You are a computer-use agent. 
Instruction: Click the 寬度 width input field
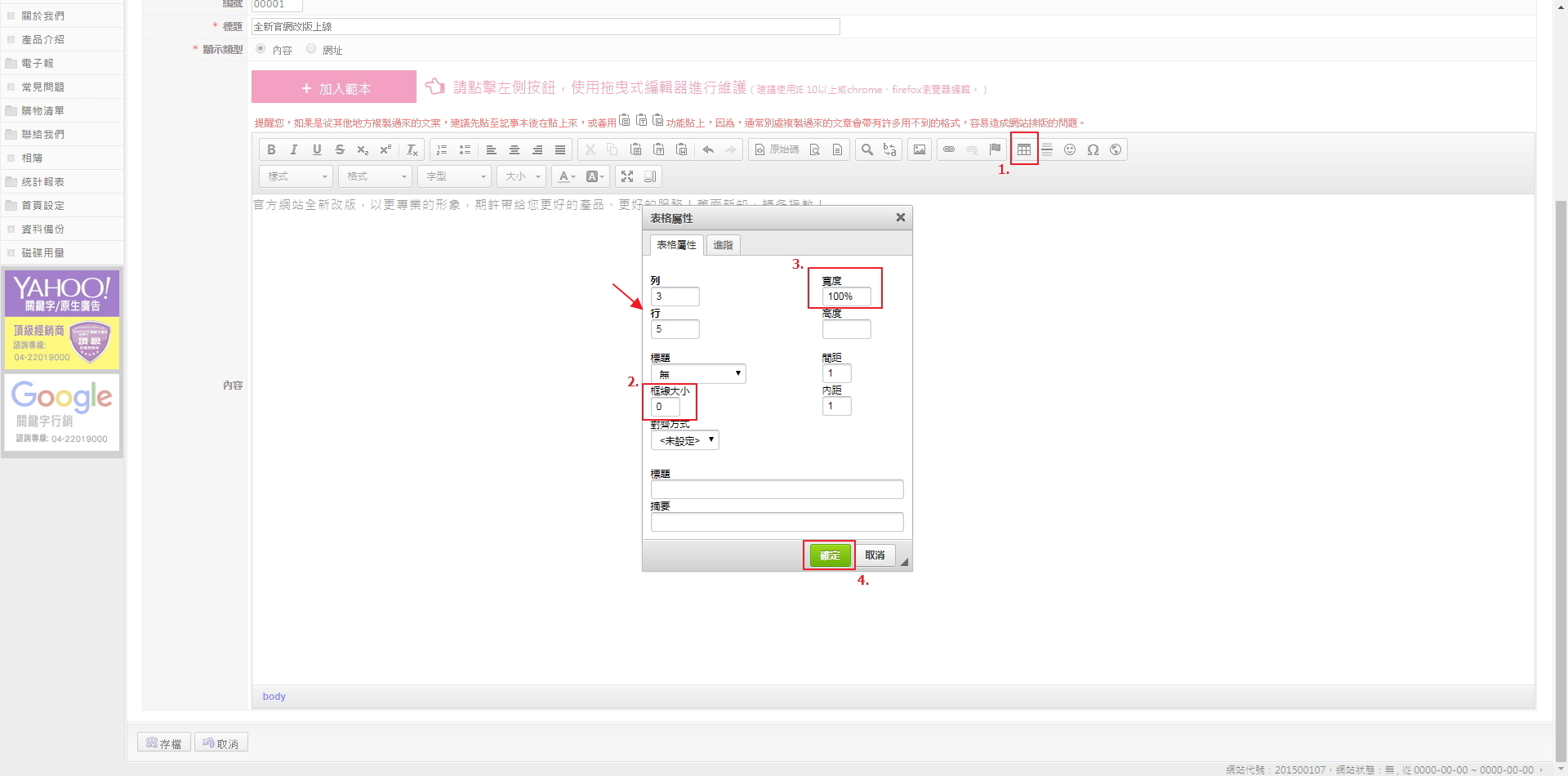tap(846, 297)
